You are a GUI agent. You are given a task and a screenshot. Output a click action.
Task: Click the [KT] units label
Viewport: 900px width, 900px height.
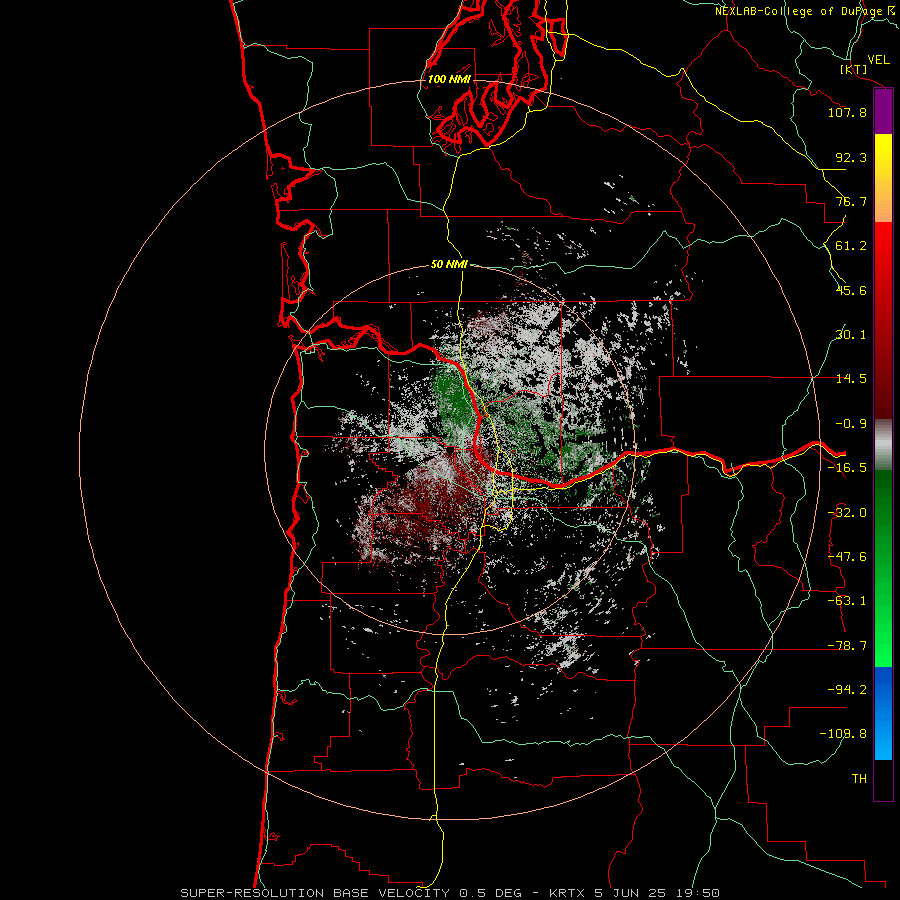[854, 69]
